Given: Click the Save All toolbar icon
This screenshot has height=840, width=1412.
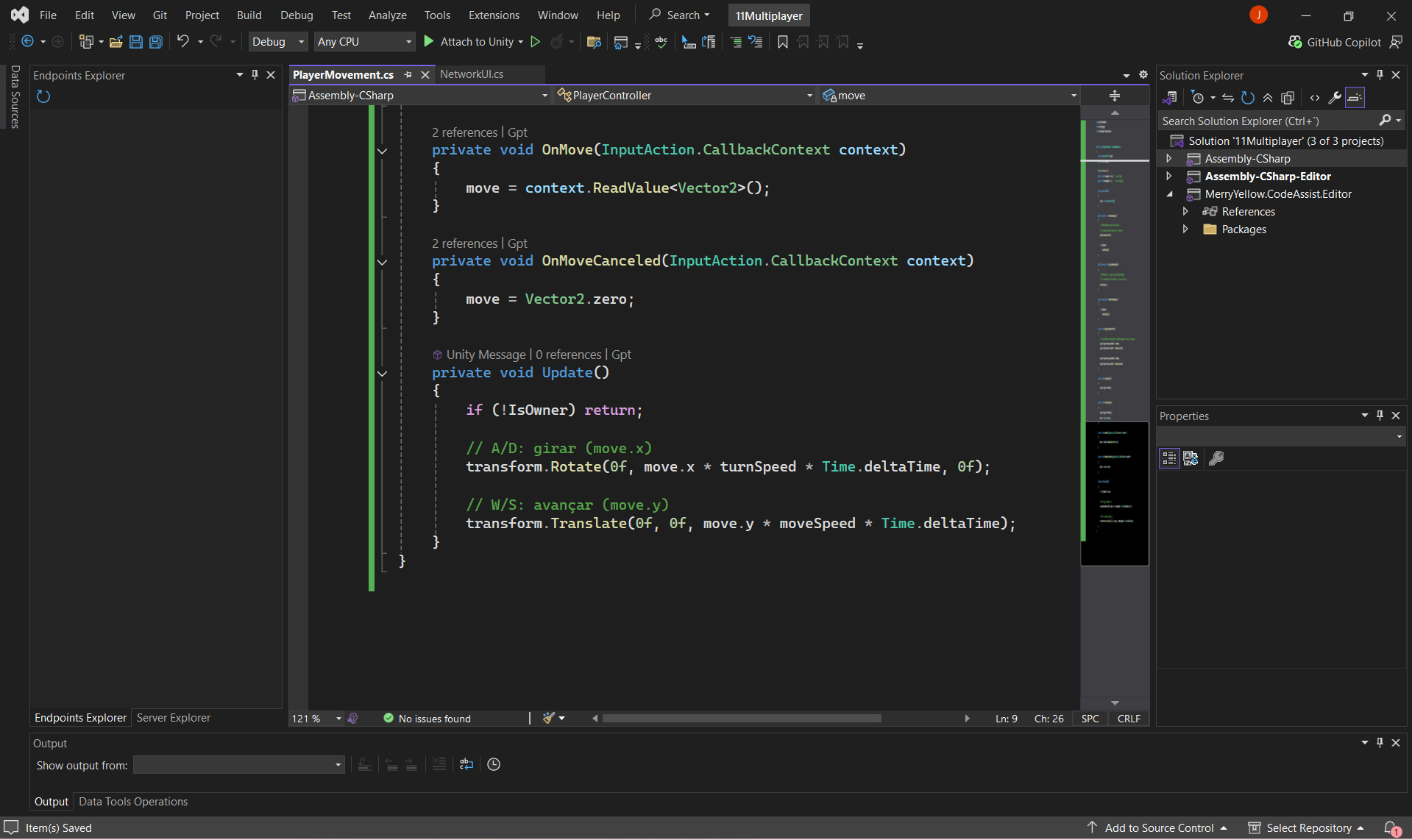Looking at the screenshot, I should (156, 42).
